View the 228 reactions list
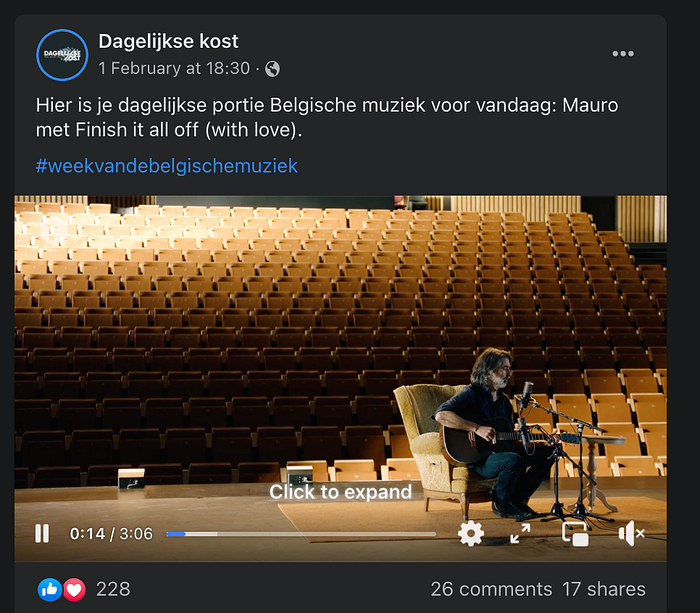 (113, 589)
